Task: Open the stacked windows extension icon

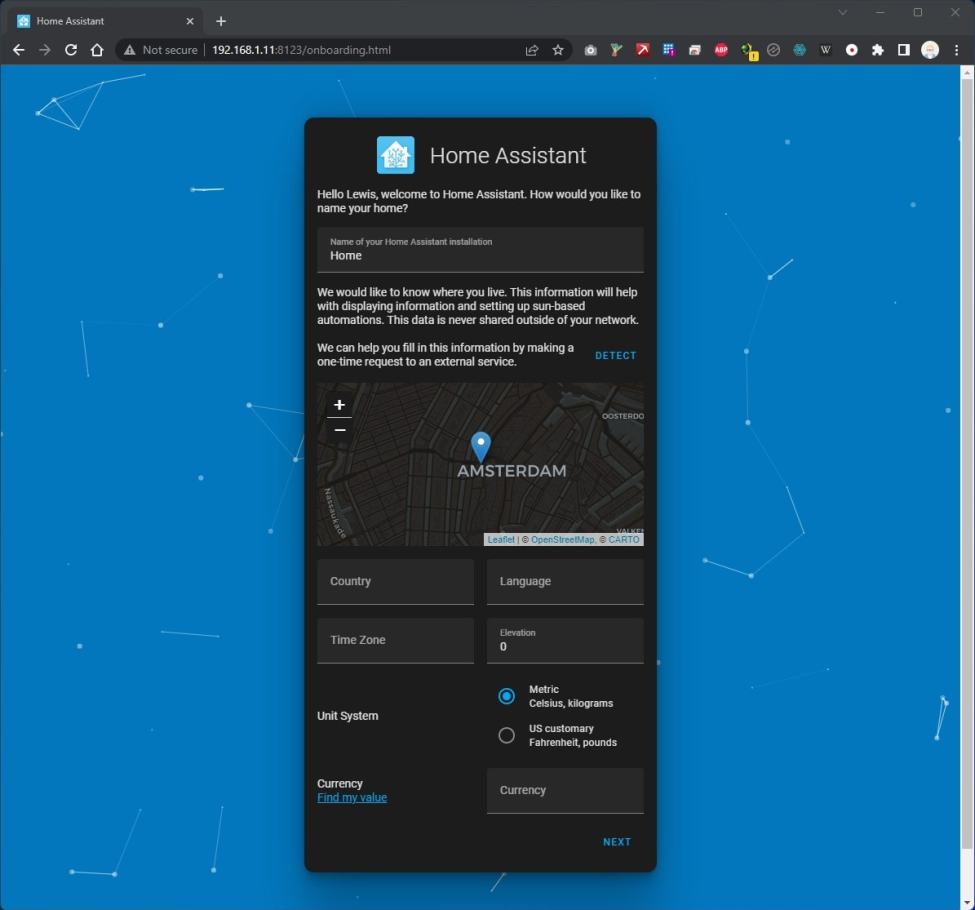Action: point(695,50)
